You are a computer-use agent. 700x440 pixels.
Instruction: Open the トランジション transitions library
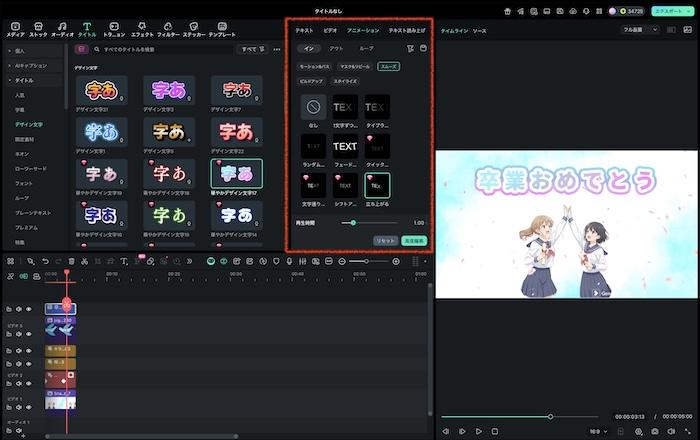tap(114, 29)
